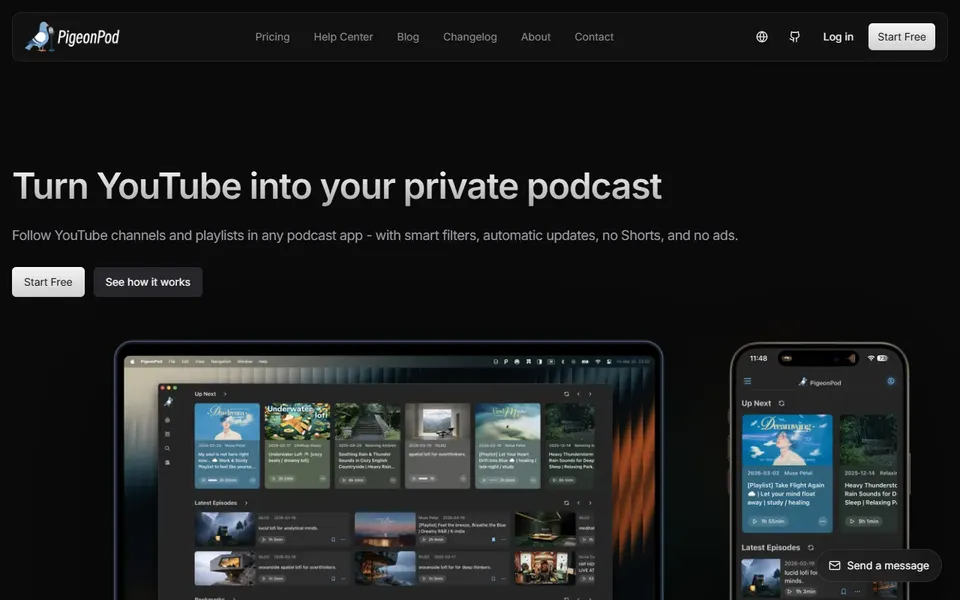Click the pigeon icon in laptop app sidebar
This screenshot has height=600, width=960.
[168, 402]
